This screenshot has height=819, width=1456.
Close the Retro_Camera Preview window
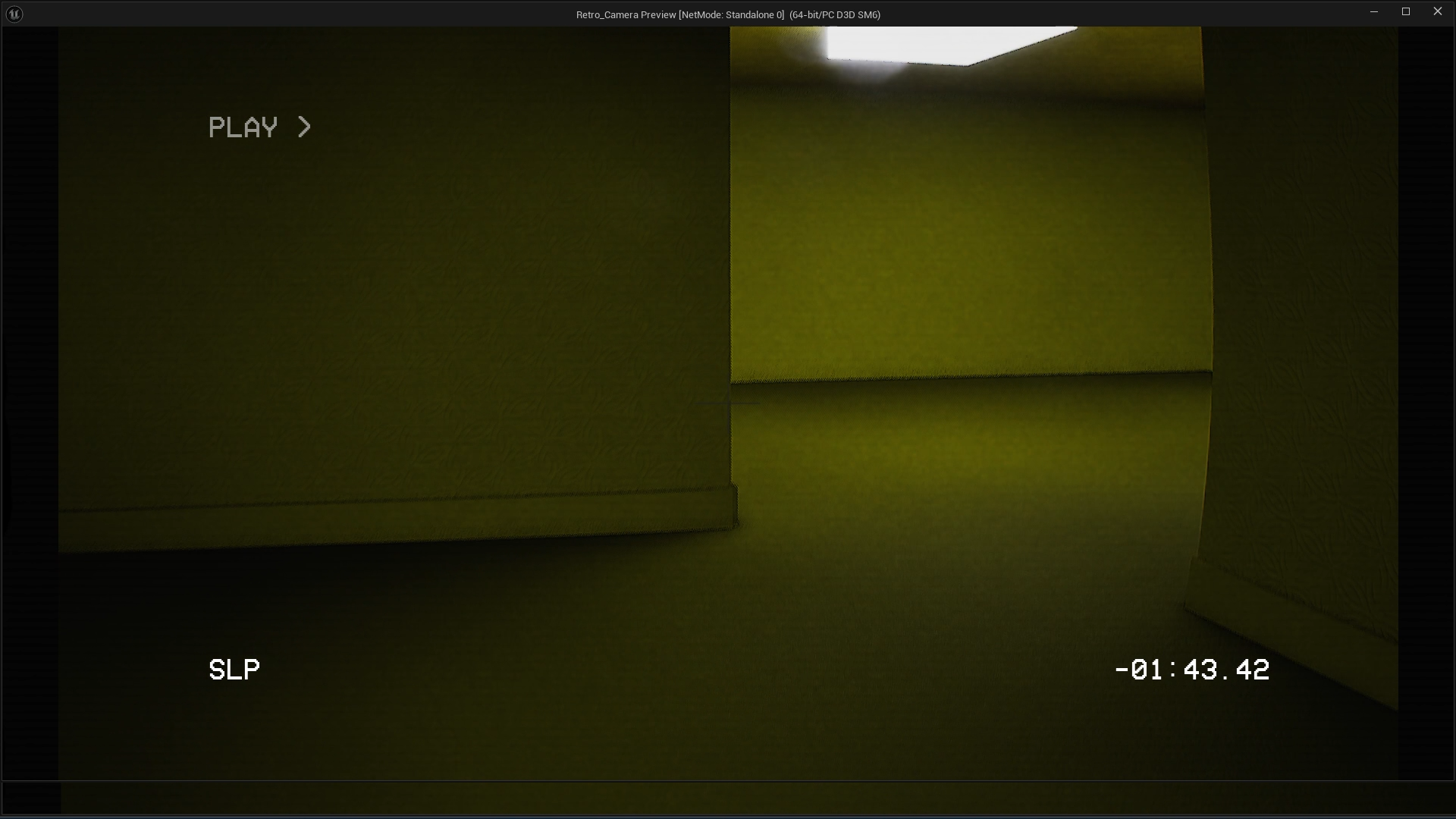click(1437, 12)
